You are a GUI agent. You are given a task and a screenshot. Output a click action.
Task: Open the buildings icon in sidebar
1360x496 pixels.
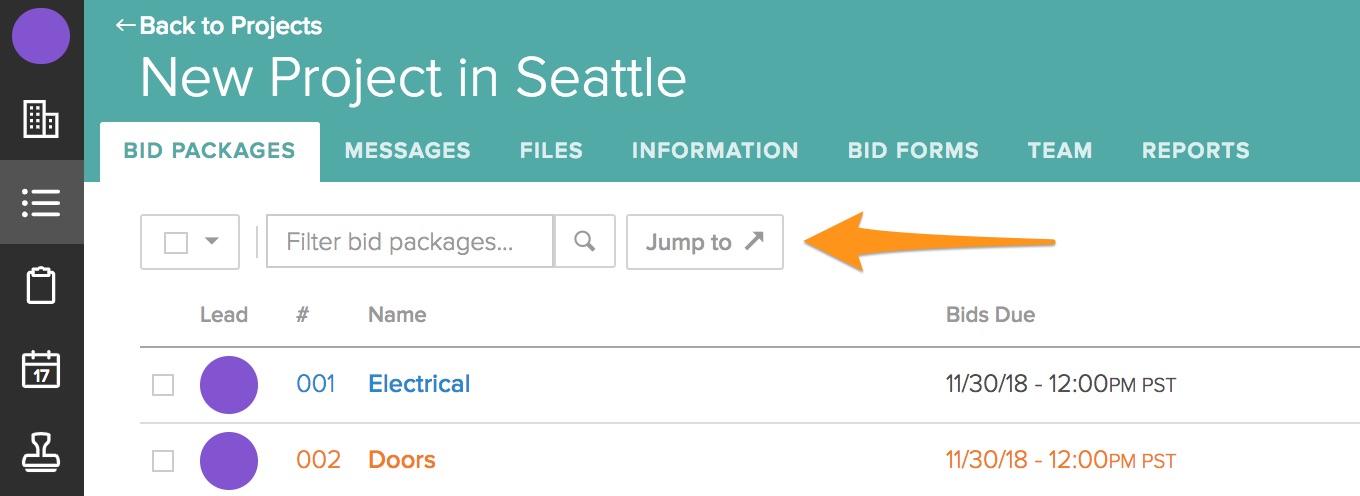tap(41, 119)
